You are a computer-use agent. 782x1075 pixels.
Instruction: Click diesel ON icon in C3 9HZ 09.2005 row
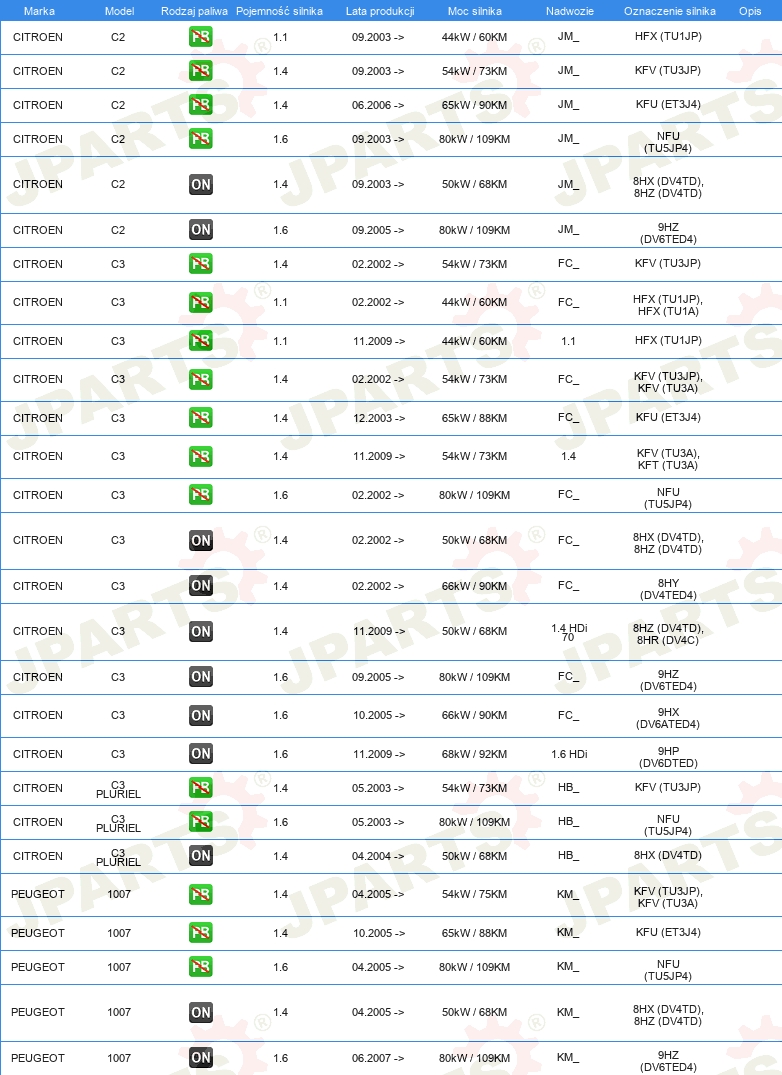click(x=201, y=677)
